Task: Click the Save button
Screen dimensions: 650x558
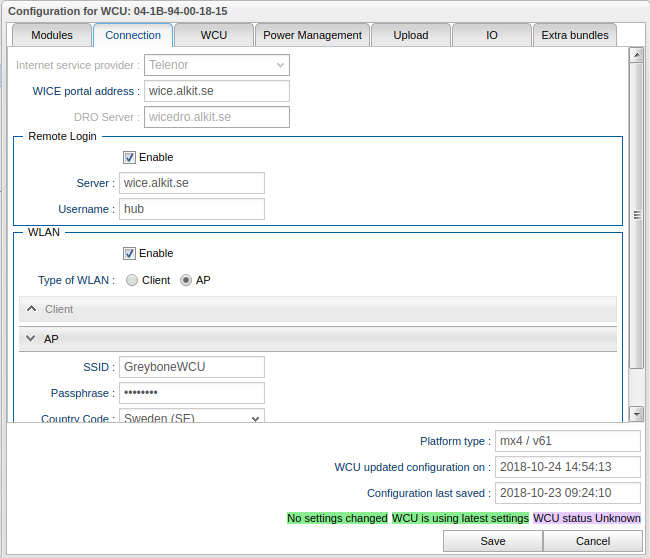Action: [492, 541]
